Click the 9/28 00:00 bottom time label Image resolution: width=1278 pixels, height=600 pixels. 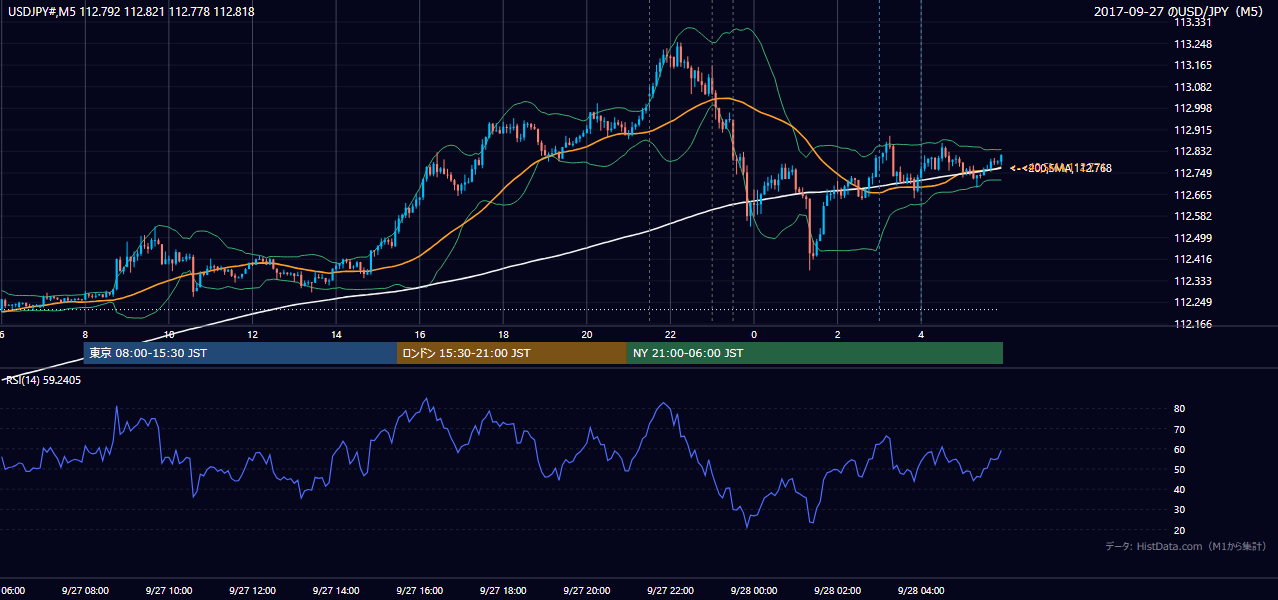pos(753,591)
